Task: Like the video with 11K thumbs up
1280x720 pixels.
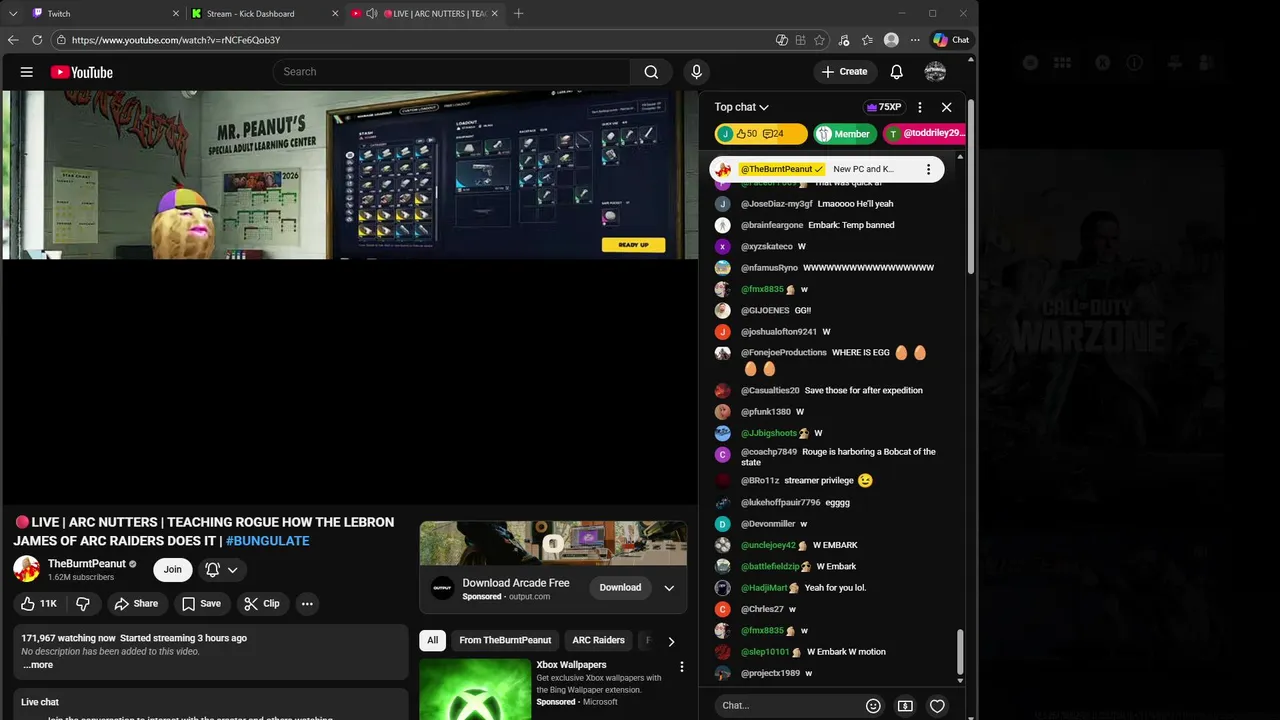Action: [x=40, y=603]
